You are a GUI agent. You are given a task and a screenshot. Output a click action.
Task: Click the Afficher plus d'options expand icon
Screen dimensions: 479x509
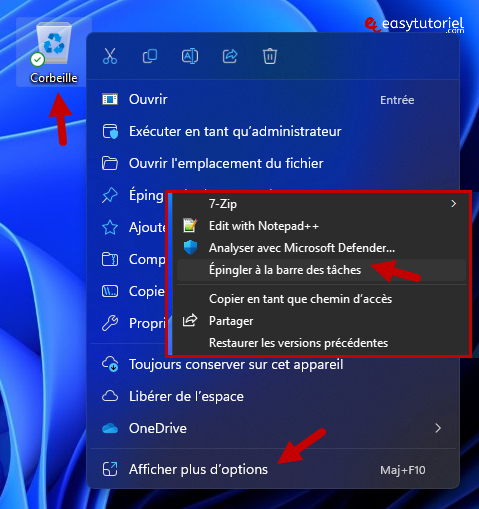click(110, 469)
